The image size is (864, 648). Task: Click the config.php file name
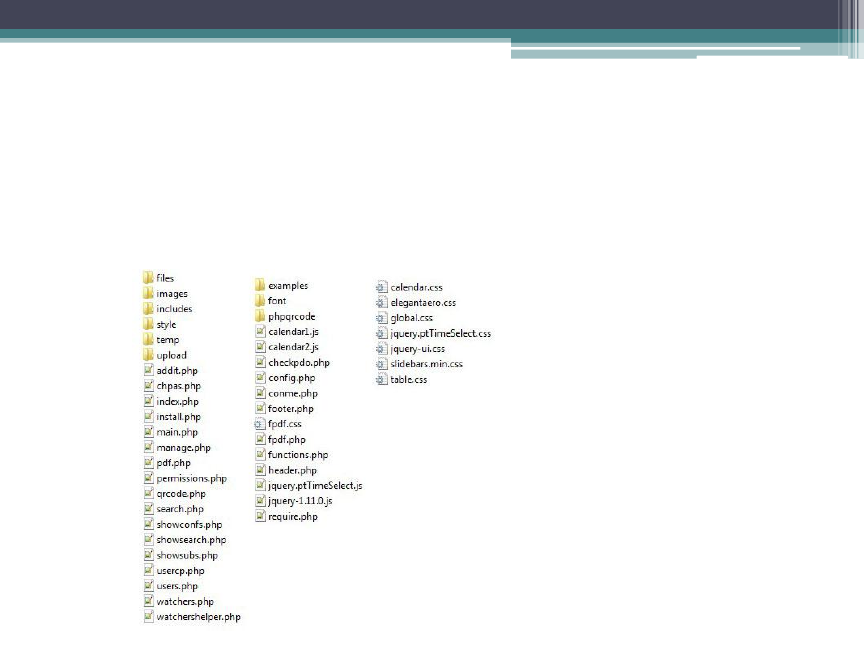pos(291,378)
